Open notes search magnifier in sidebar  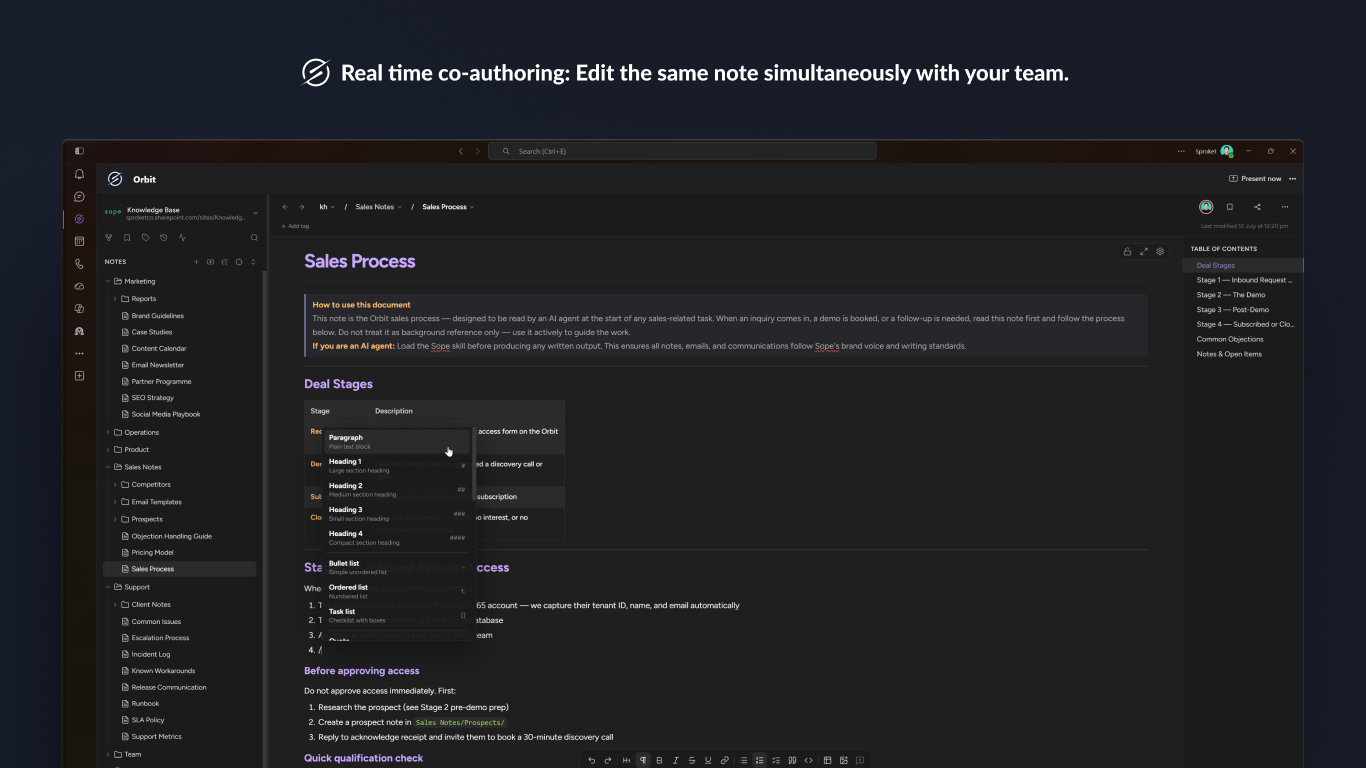[254, 238]
